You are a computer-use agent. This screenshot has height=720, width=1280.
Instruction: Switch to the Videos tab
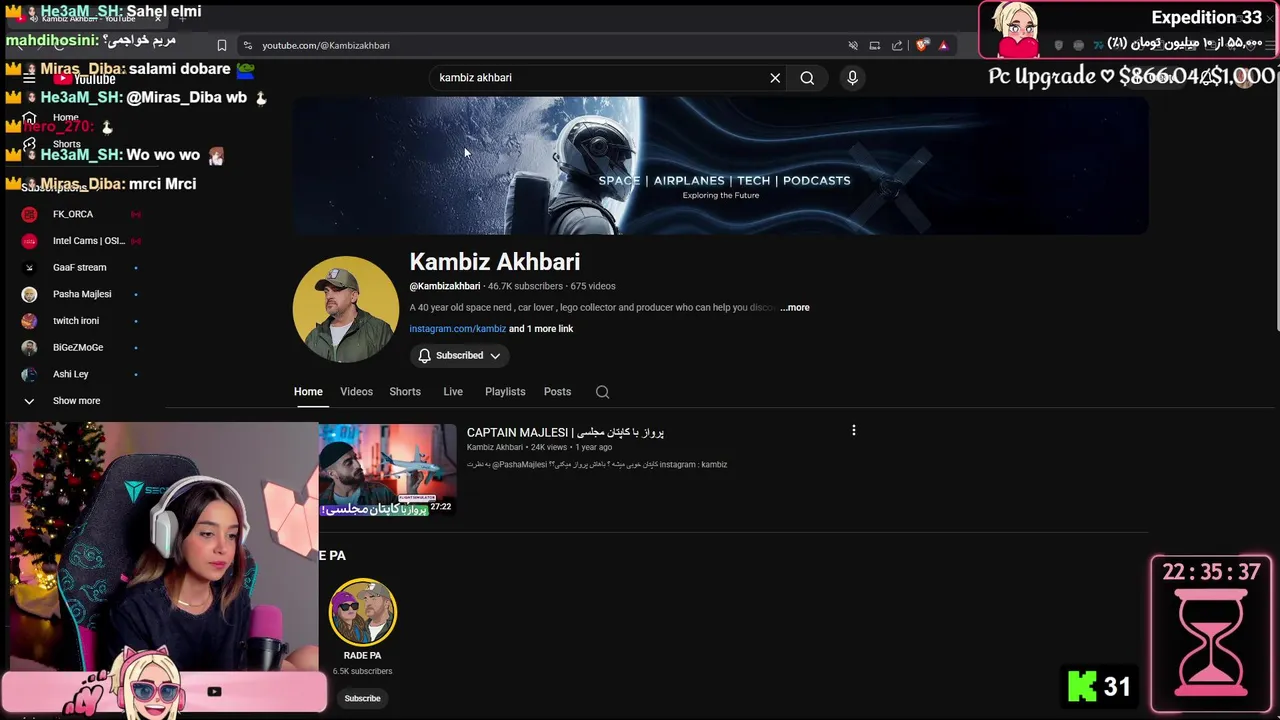pos(356,392)
